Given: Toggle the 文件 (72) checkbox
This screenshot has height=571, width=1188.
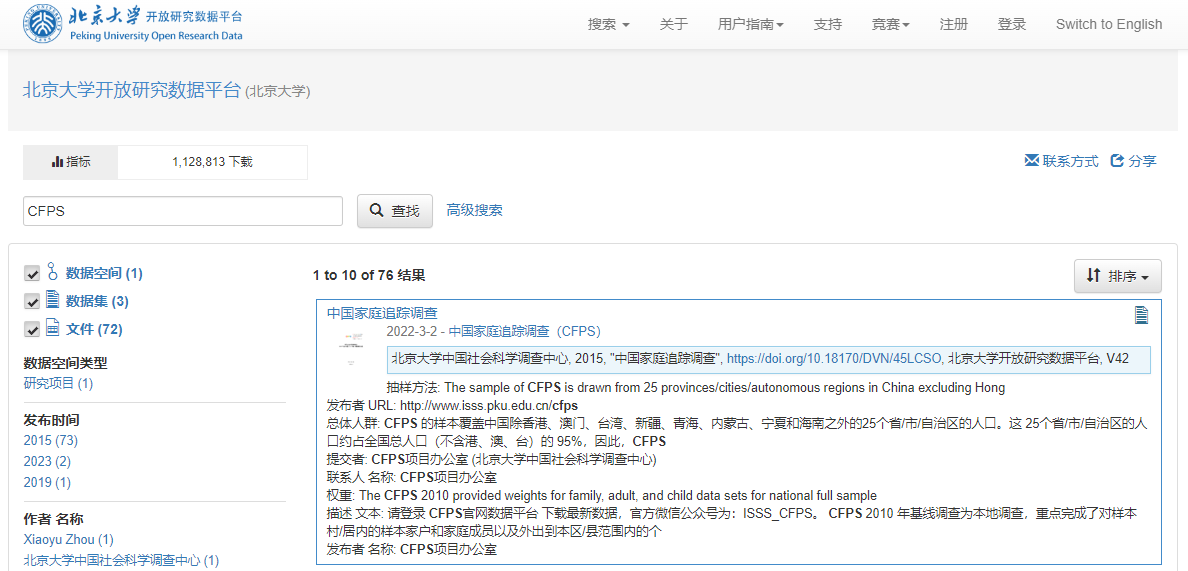Looking at the screenshot, I should coord(32,329).
